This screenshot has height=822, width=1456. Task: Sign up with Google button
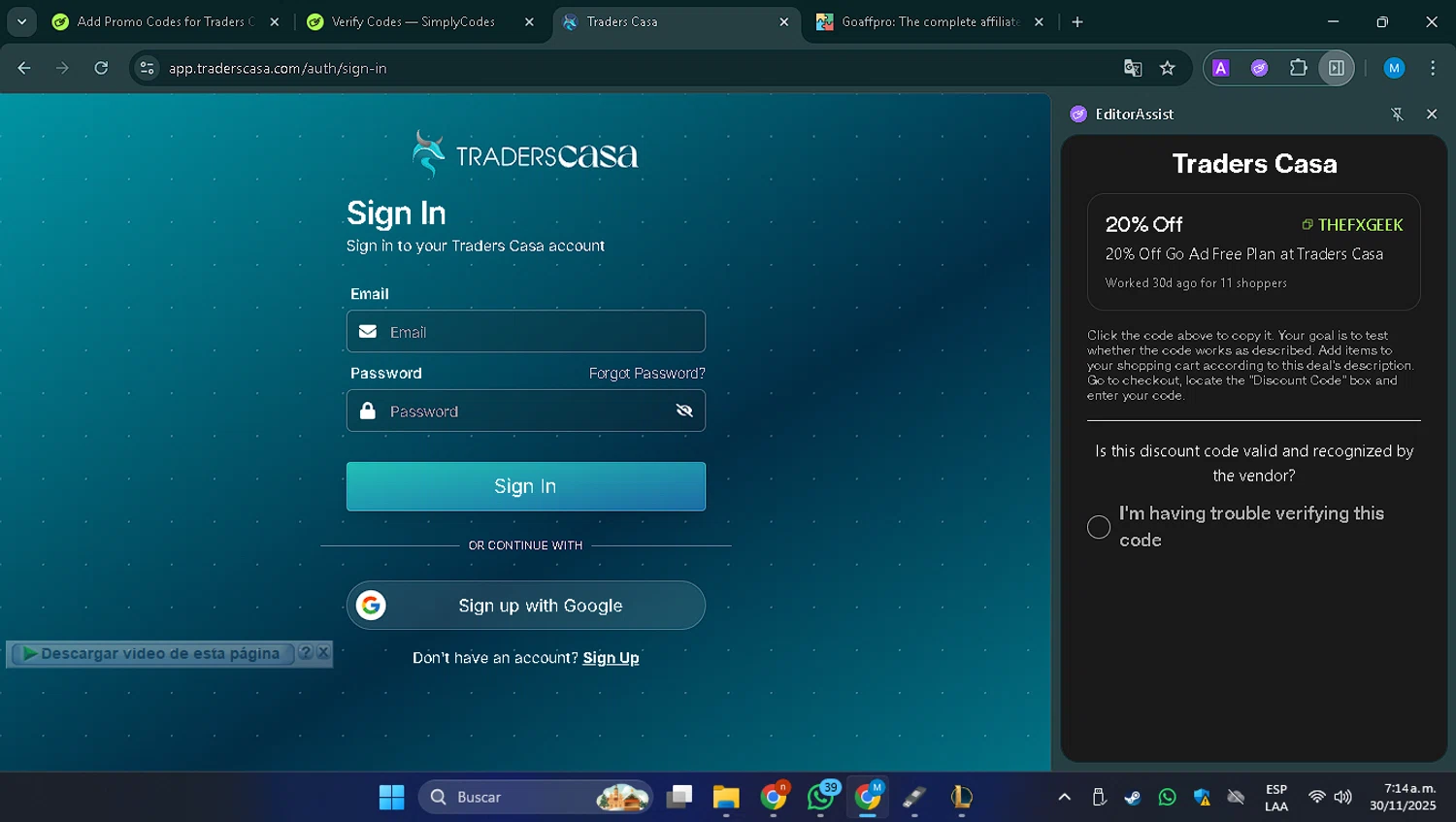point(526,606)
